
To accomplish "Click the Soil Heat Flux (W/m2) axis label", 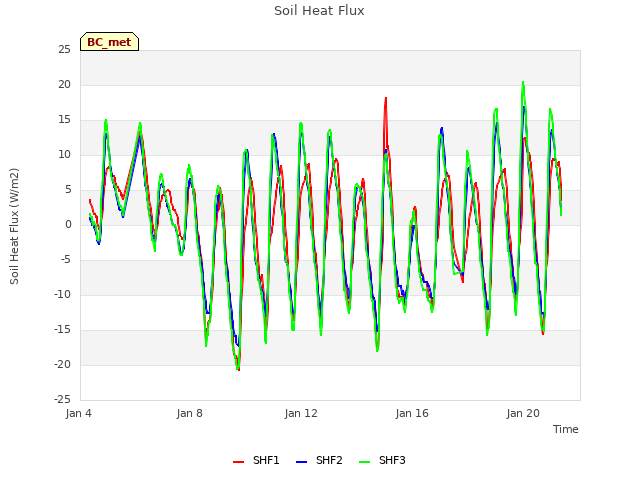I will [14, 226].
